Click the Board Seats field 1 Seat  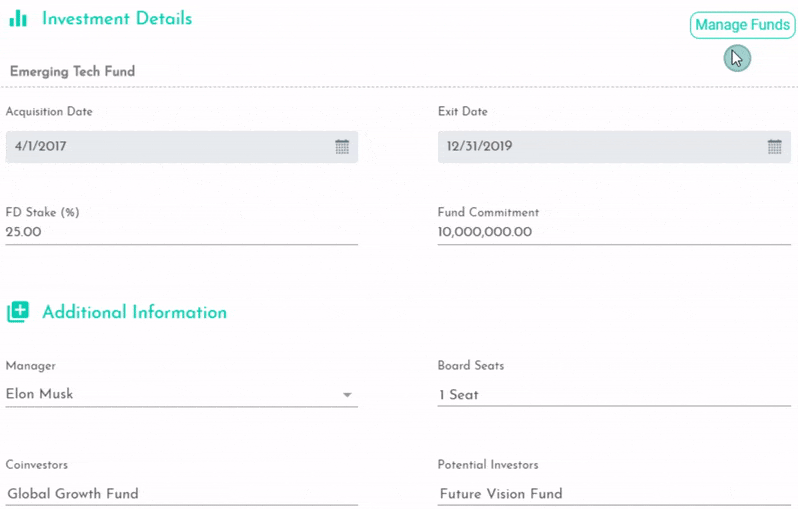[614, 394]
